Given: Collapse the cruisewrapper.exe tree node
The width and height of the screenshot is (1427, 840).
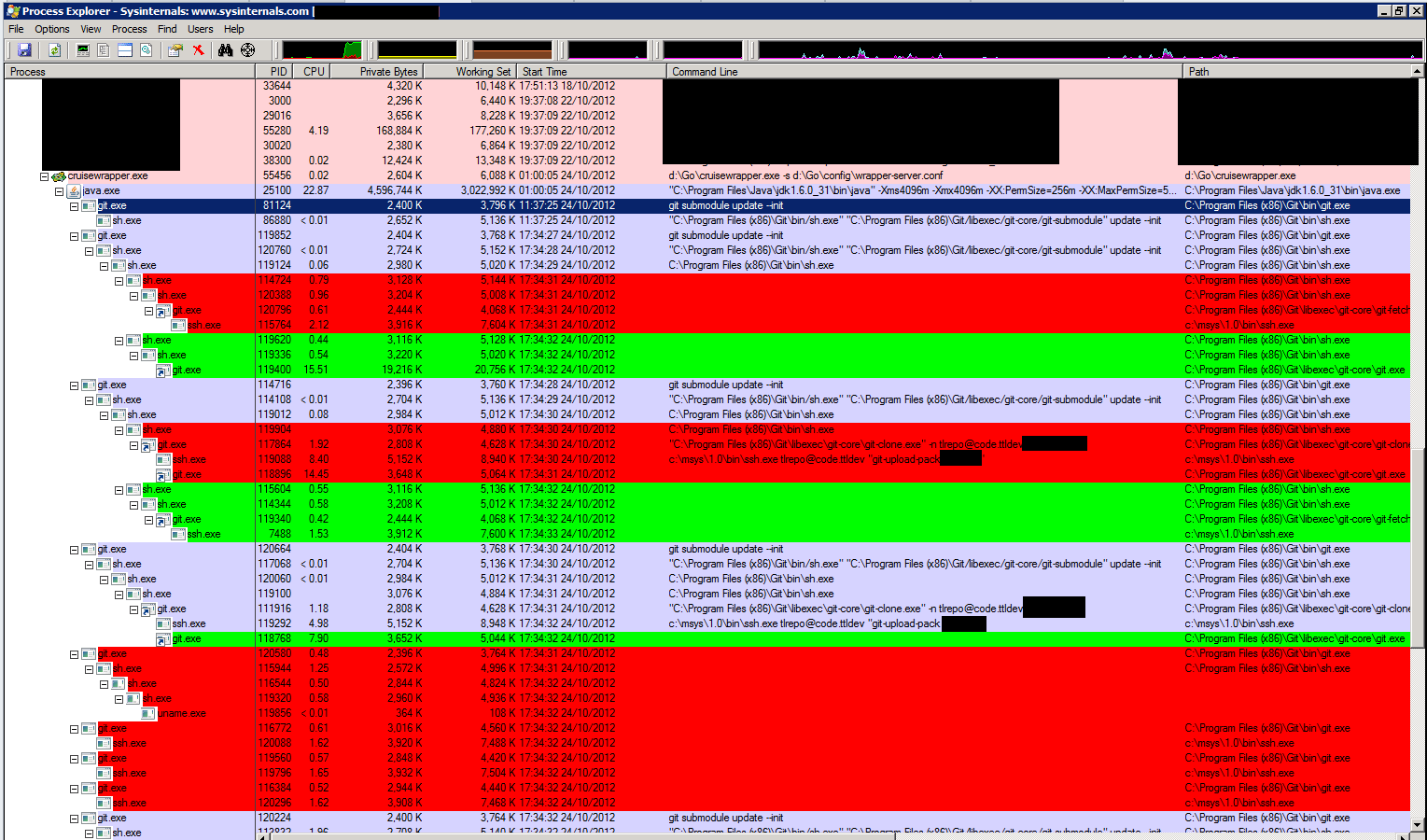Looking at the screenshot, I should pos(44,175).
